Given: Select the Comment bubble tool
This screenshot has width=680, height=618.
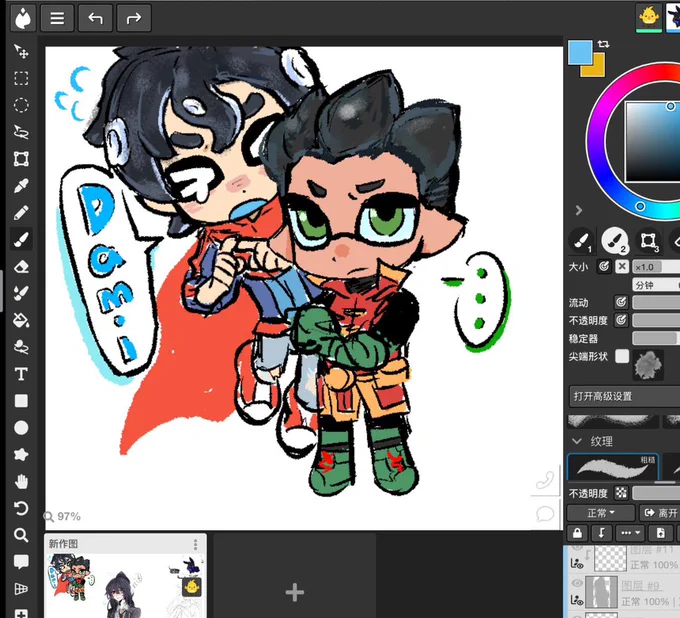Looking at the screenshot, I should 21,562.
